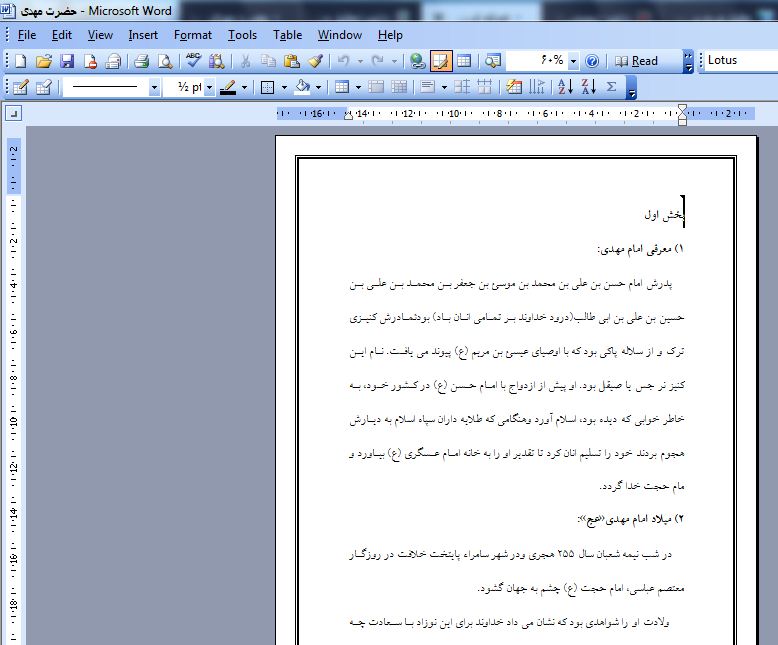Open the line weight ½ pt dropdown
The width and height of the screenshot is (778, 645).
[208, 88]
